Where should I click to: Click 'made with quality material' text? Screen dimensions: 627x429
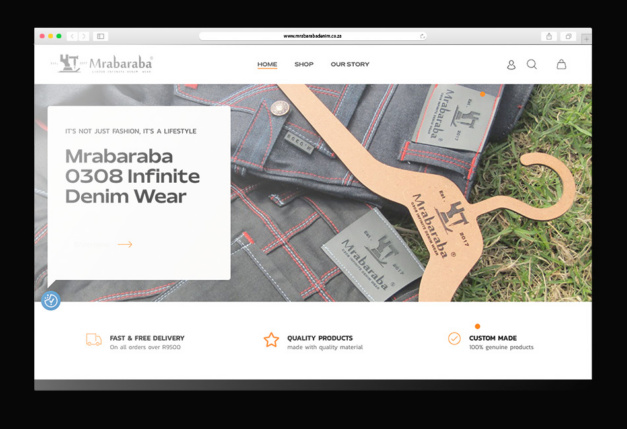[x=325, y=347]
